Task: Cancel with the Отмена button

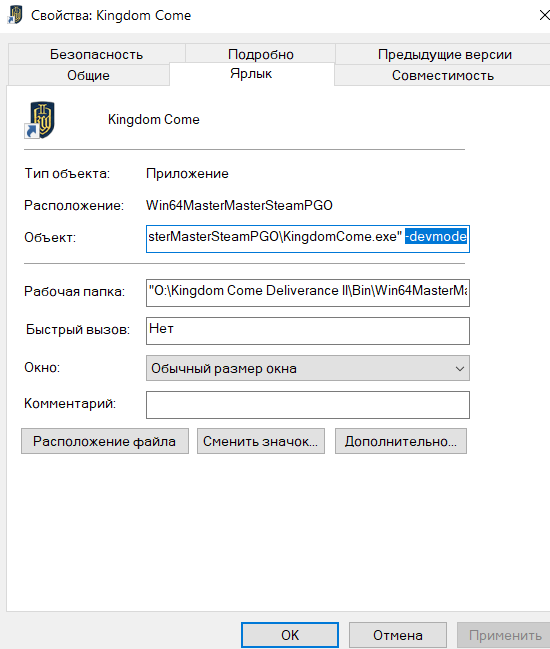Action: tap(398, 635)
